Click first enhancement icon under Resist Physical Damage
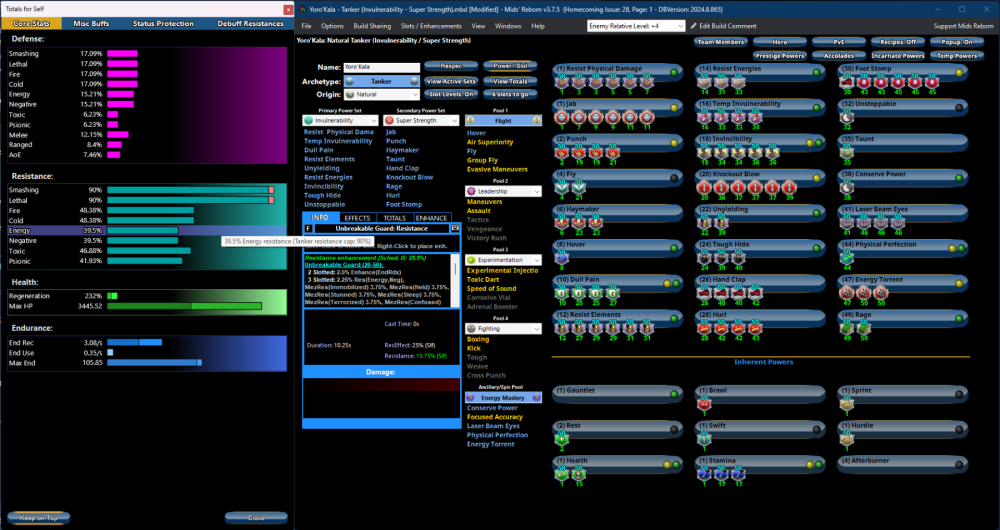The width and height of the screenshot is (1000, 530). 562,84
